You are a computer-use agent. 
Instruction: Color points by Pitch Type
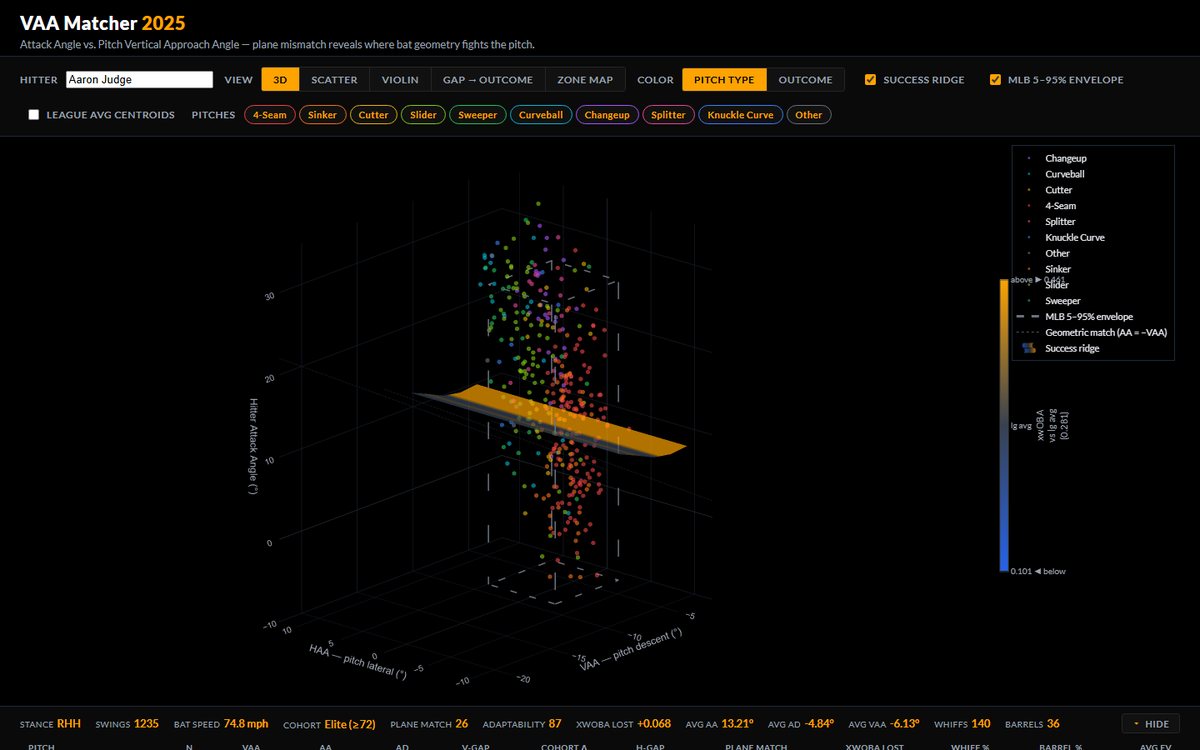725,80
